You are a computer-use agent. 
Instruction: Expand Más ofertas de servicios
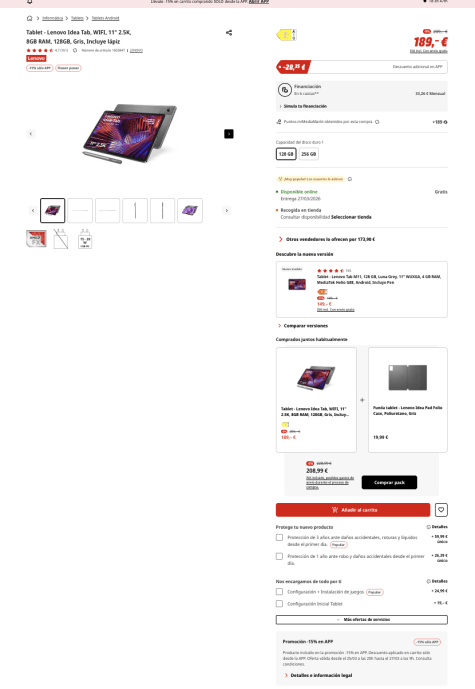(362, 620)
